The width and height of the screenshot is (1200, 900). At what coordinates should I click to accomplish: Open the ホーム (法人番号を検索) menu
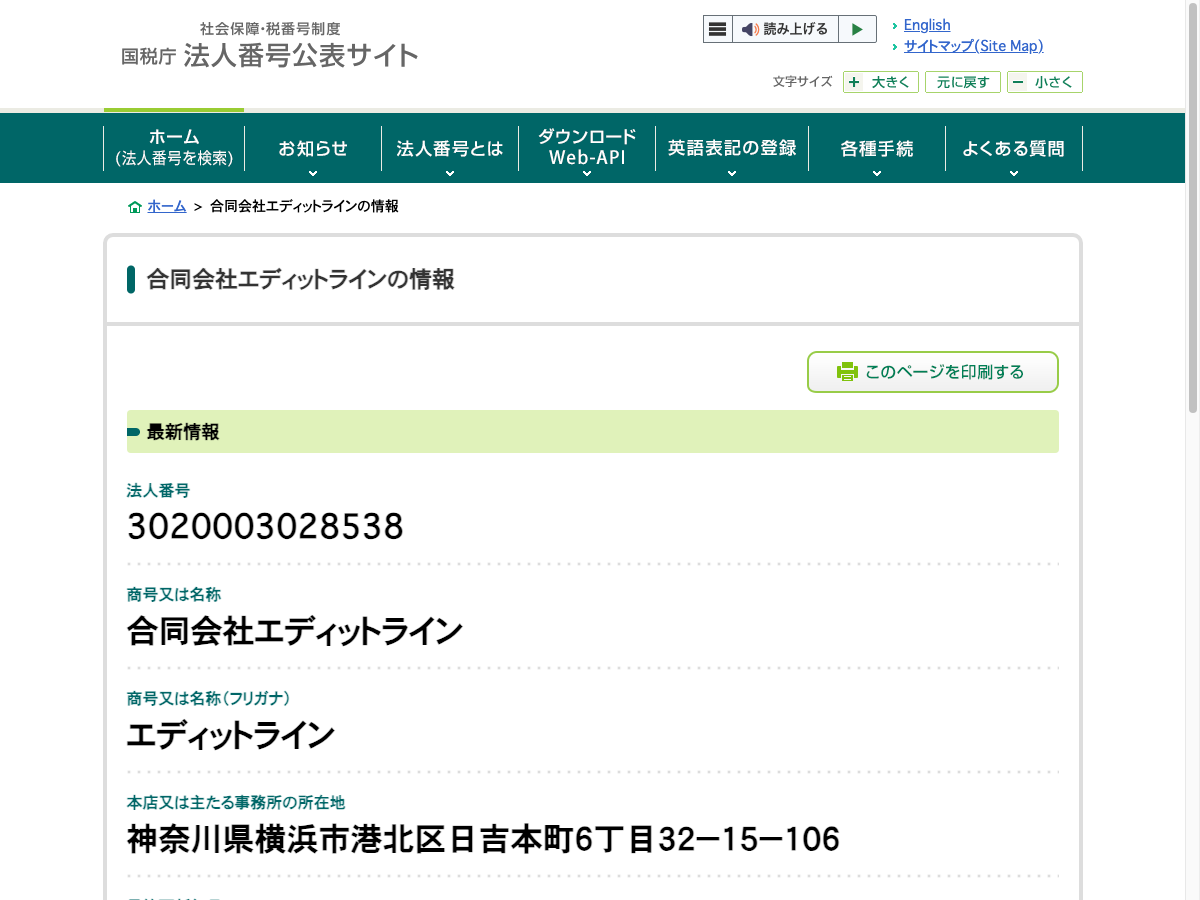174,148
